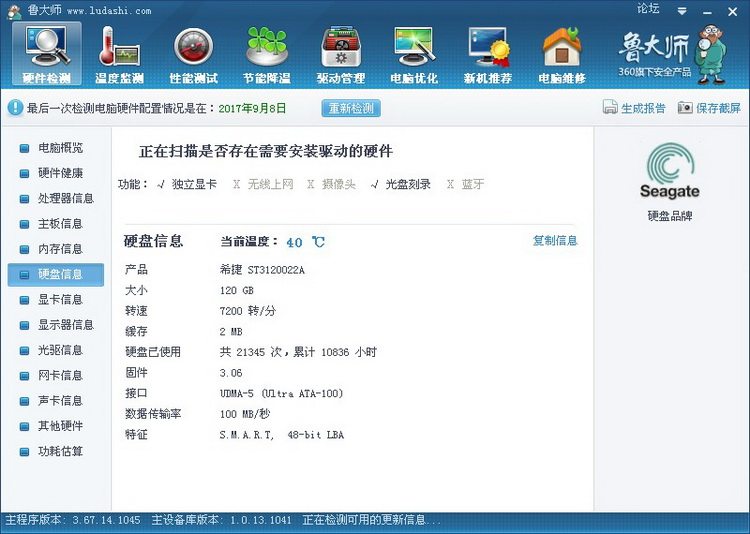Click the 独立显卡 feature label
Viewport: 750px width, 534px height.
point(194,184)
